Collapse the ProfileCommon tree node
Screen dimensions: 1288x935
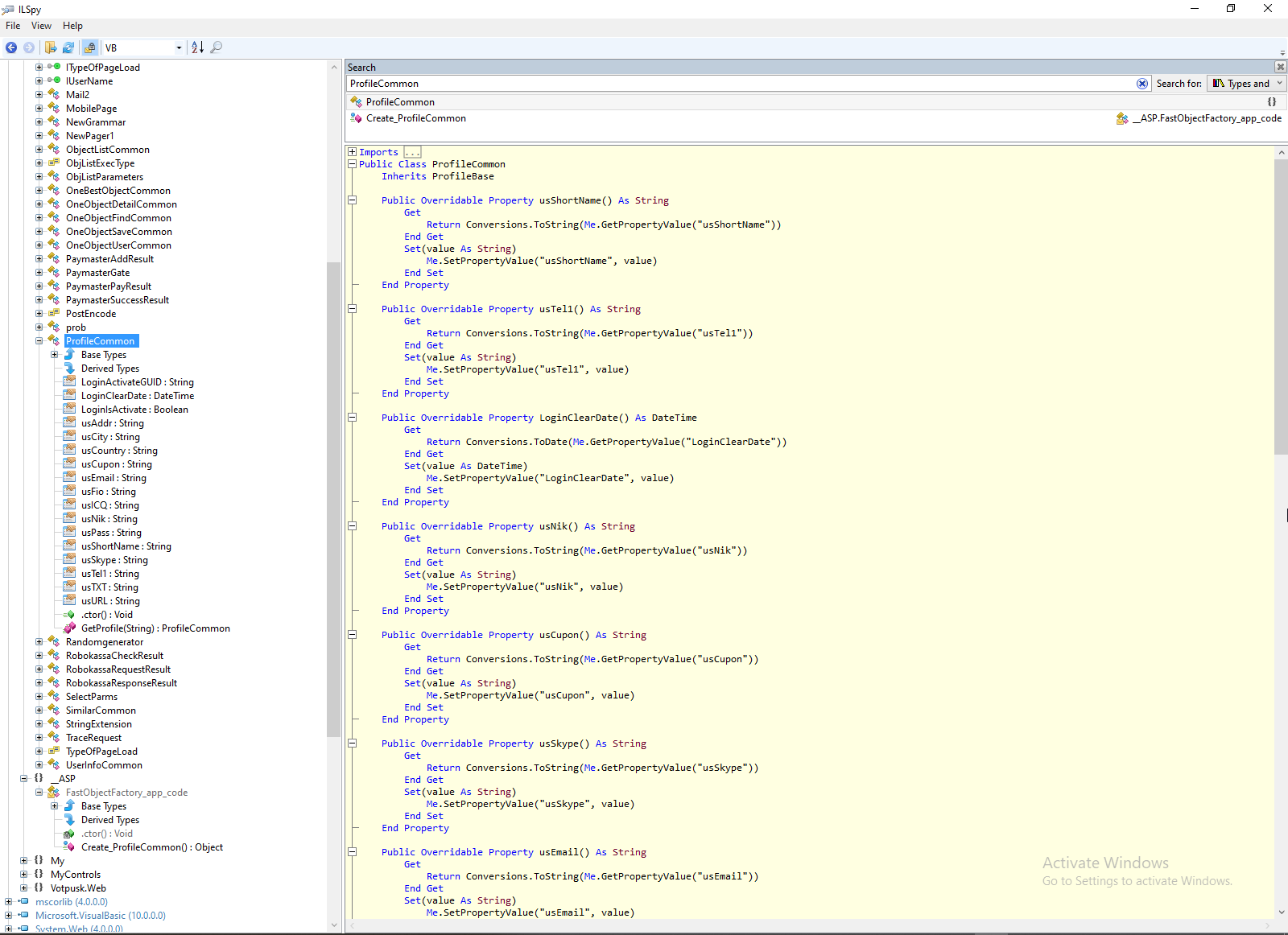39,341
